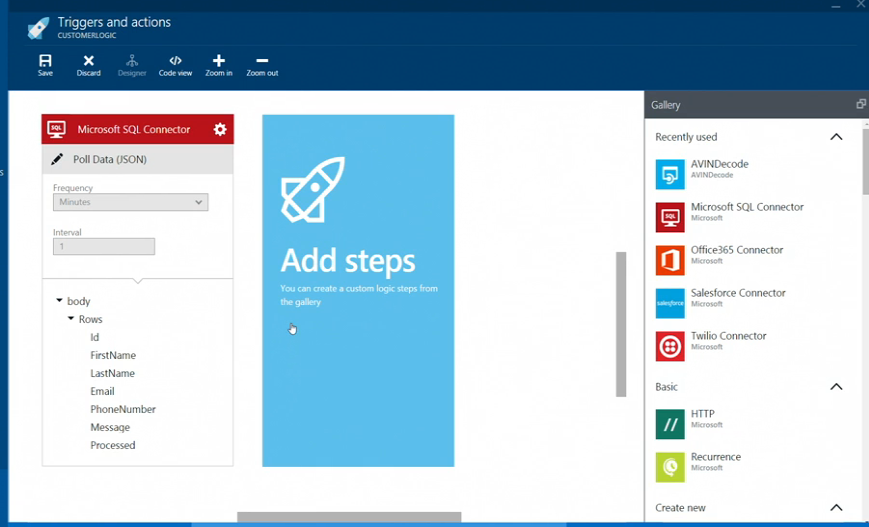Screen dimensions: 869x527
Task: Click the rocket icon on Add steps
Action: (313, 190)
